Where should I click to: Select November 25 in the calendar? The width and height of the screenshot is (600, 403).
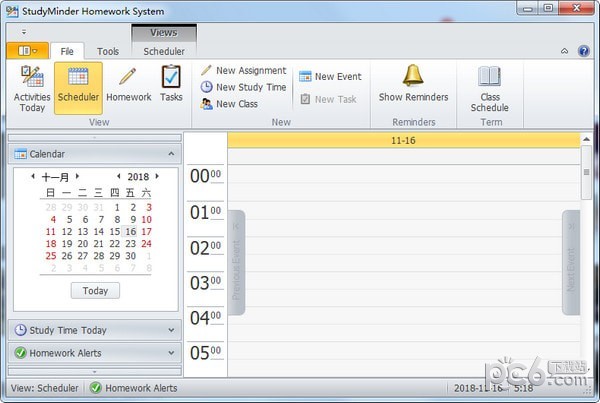pos(51,256)
